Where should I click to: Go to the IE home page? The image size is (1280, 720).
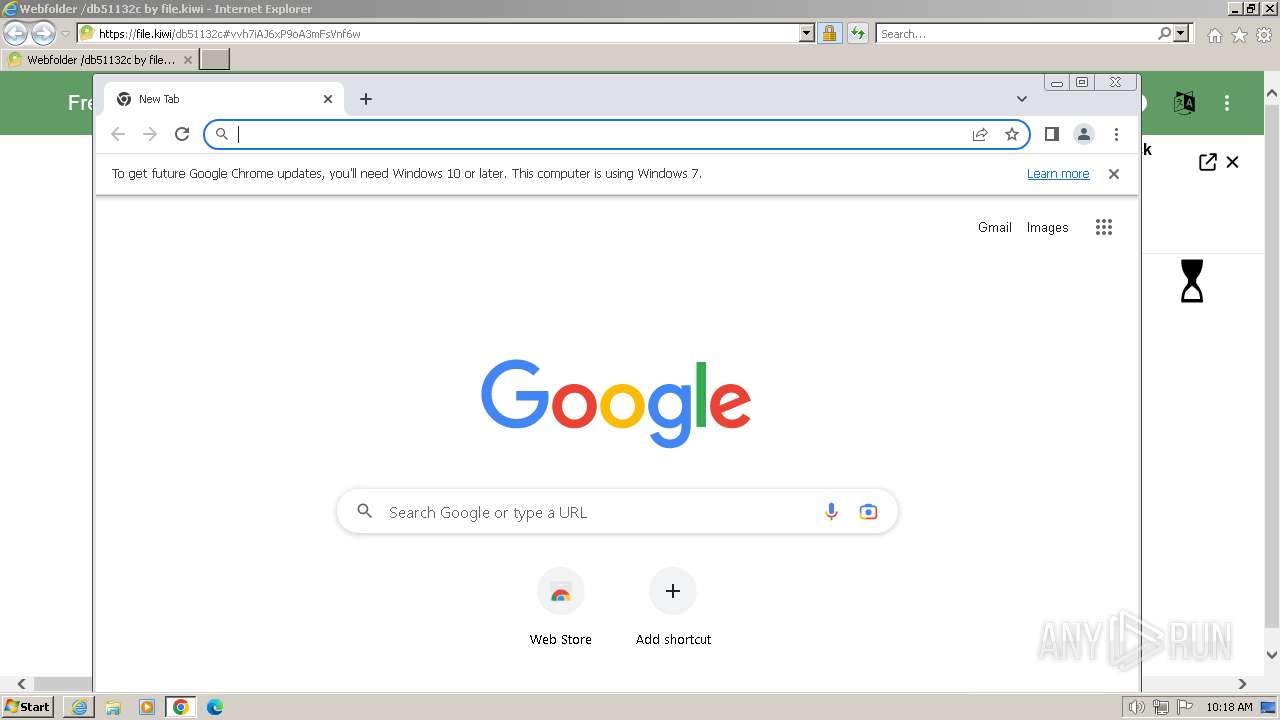point(1214,35)
